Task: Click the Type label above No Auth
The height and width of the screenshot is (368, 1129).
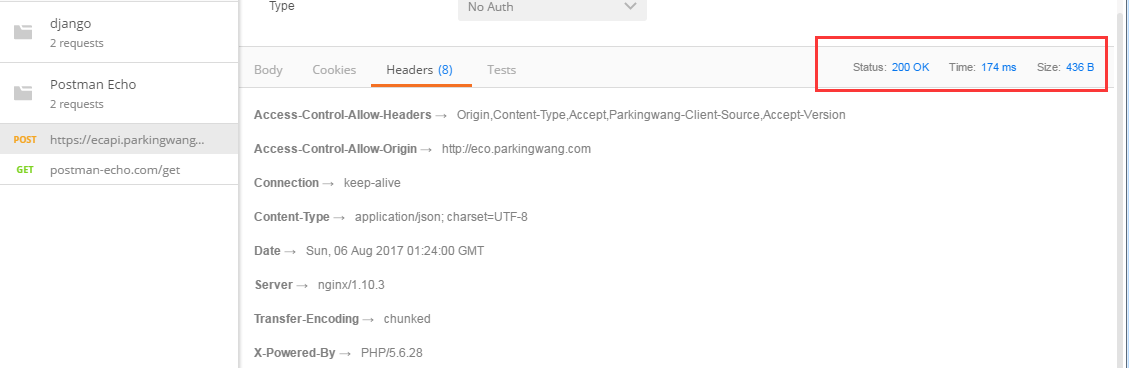Action: (x=282, y=6)
